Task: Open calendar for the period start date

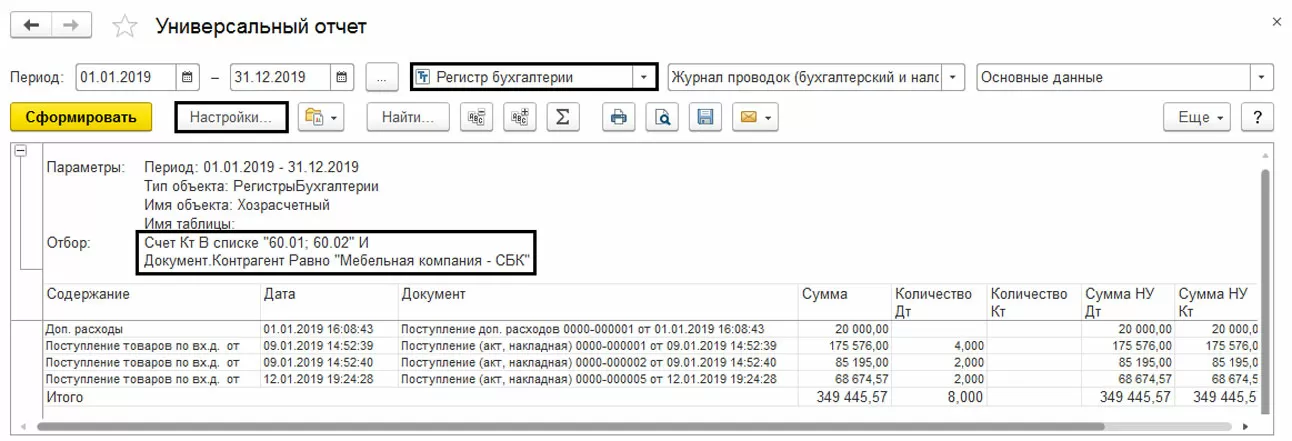Action: 188,77
